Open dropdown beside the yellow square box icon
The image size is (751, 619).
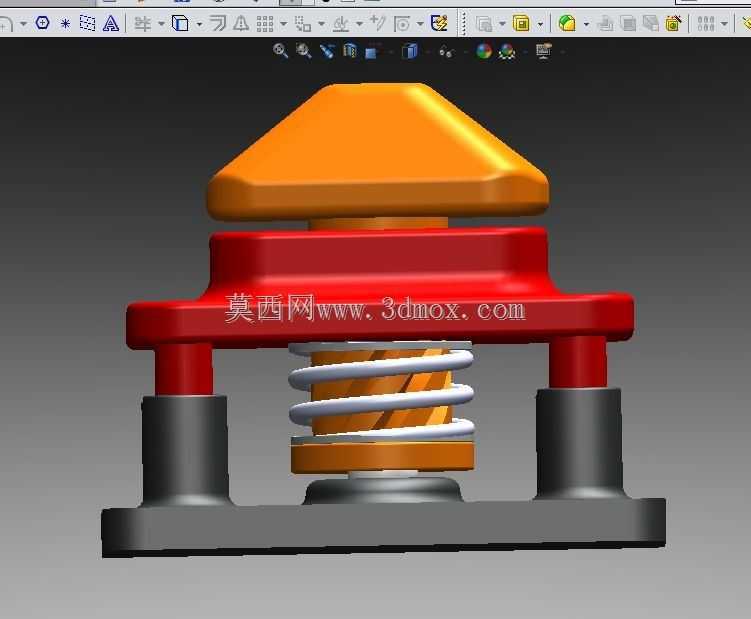click(x=540, y=23)
